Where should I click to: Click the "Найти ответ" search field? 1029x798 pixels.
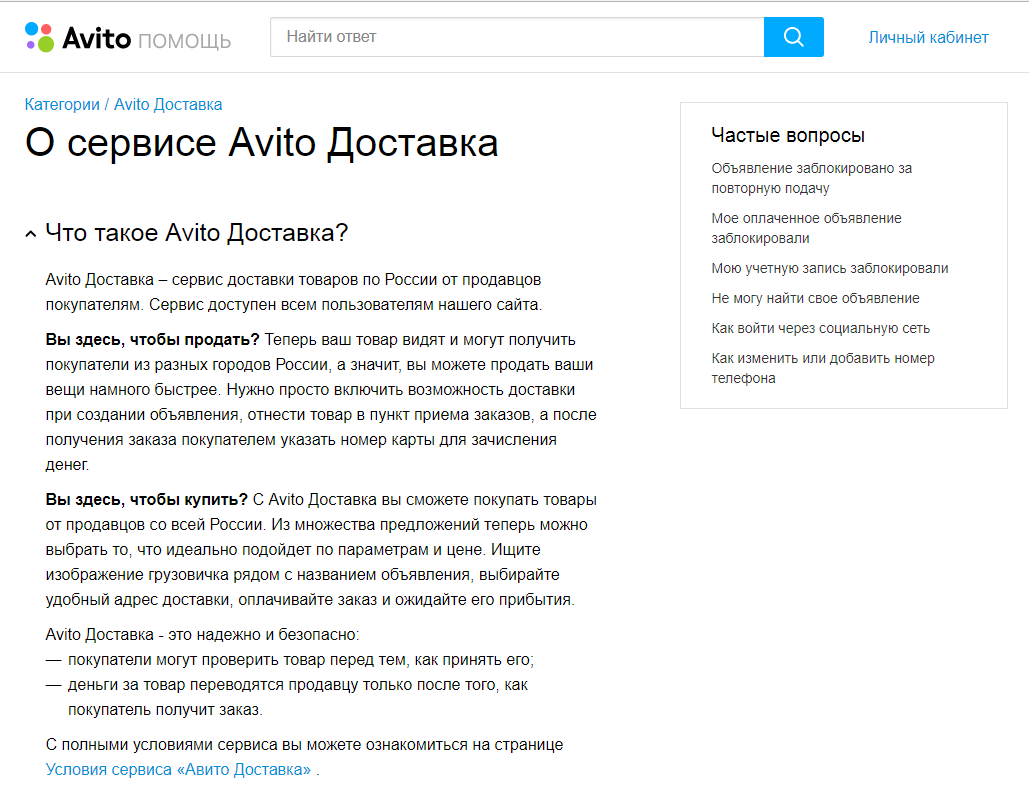[x=517, y=37]
